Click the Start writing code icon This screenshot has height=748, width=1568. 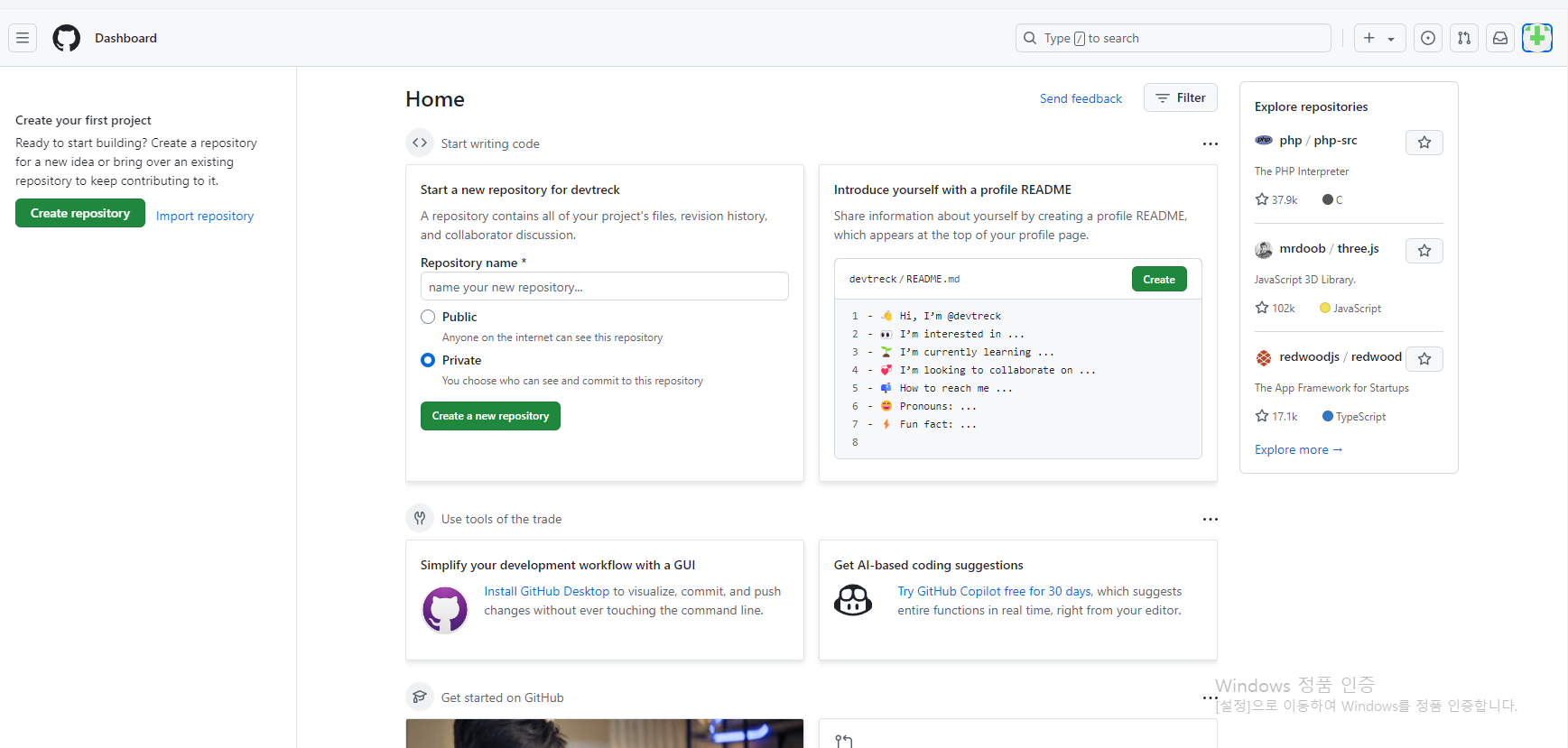(420, 143)
